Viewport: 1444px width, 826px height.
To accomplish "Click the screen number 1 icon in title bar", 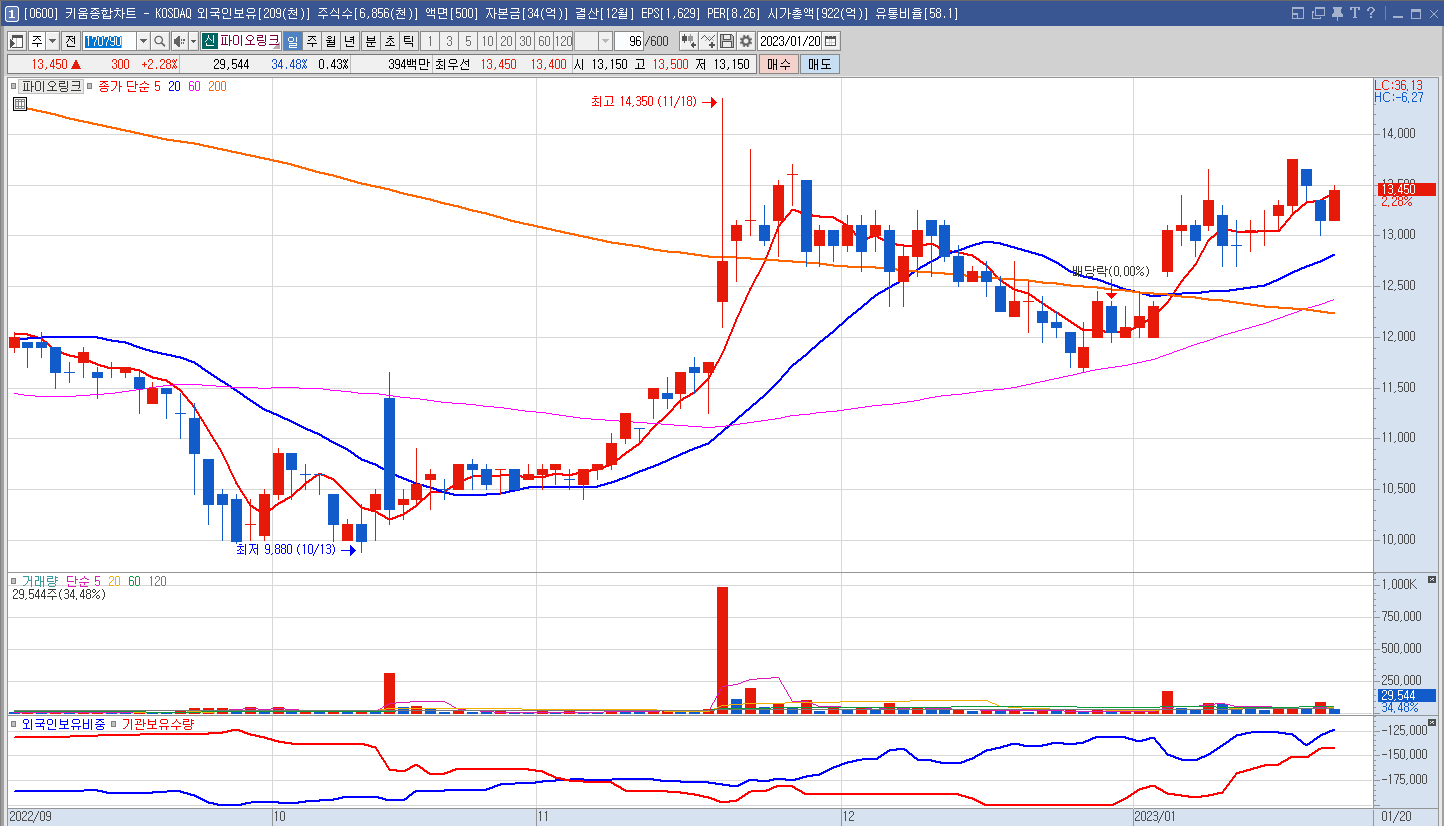I will point(11,14).
